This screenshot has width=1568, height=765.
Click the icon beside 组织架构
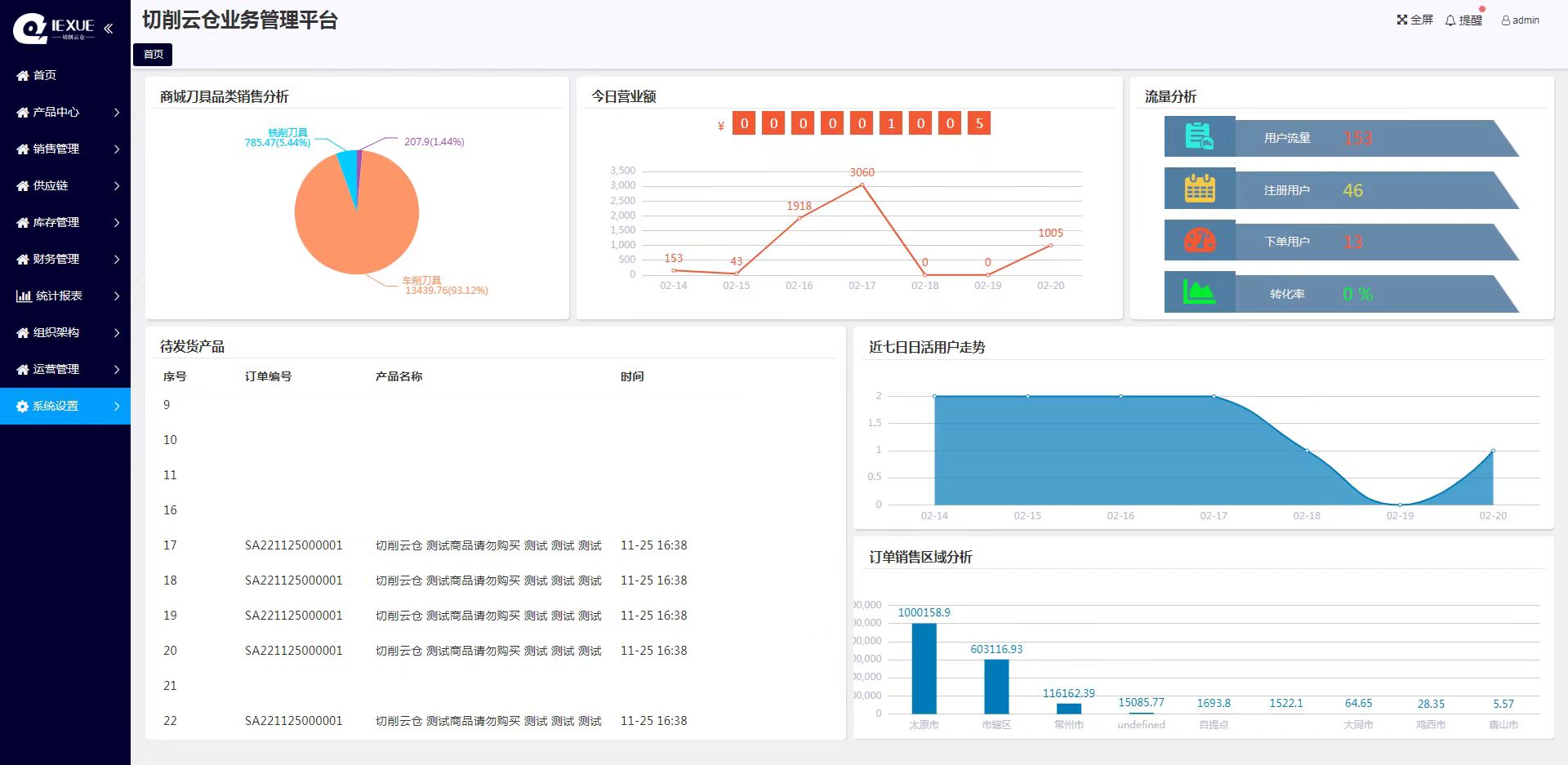[23, 332]
